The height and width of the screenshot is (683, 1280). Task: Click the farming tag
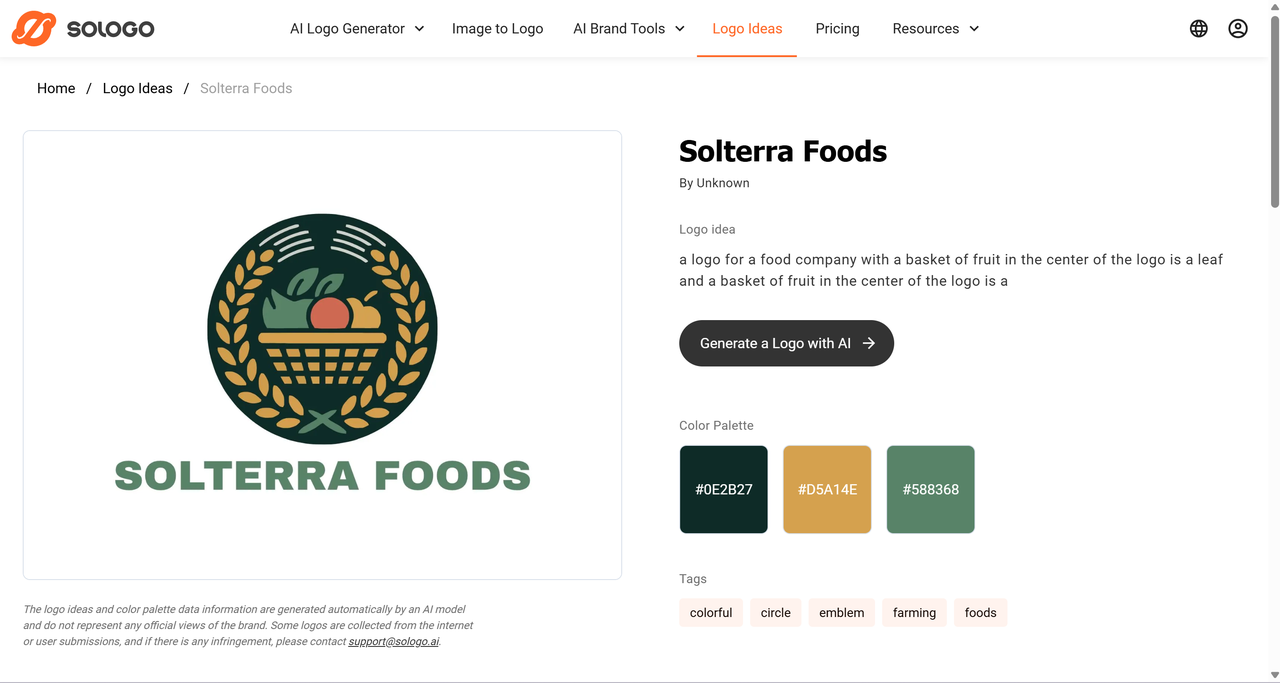pos(914,613)
